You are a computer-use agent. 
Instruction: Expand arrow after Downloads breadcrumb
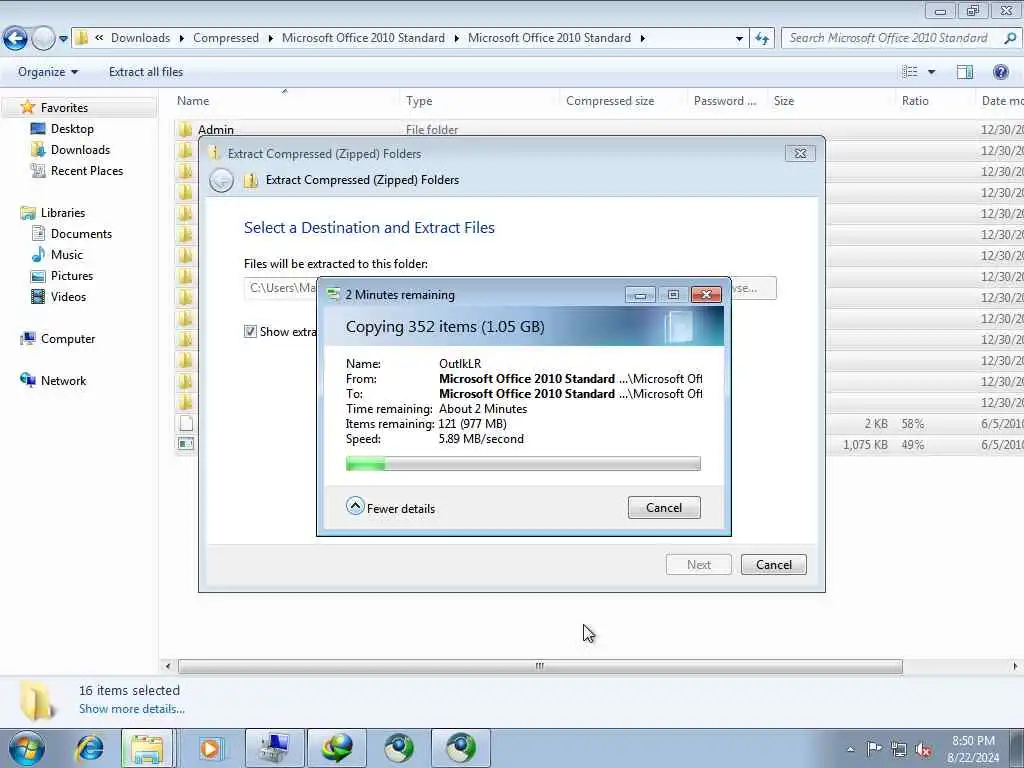[182, 39]
